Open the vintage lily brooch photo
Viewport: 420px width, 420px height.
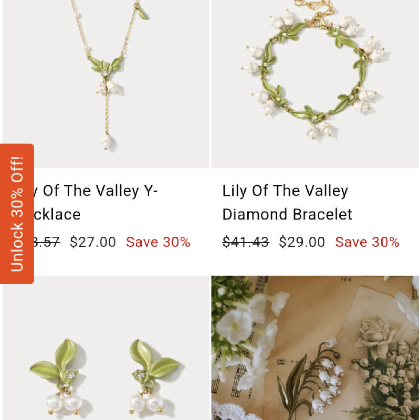[x=315, y=348]
